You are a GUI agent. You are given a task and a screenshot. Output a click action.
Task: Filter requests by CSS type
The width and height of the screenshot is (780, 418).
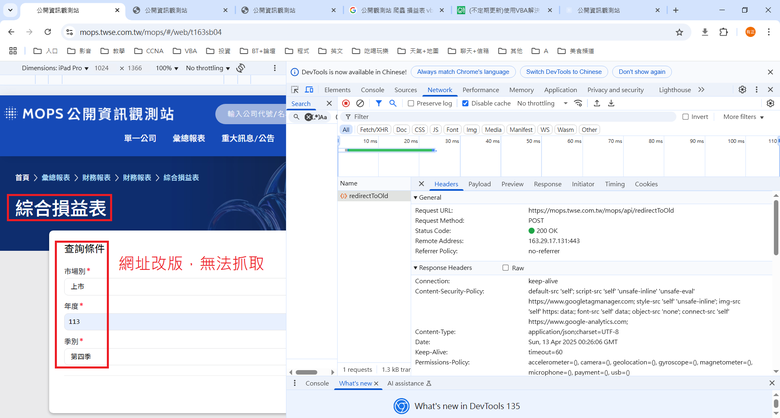coord(420,130)
